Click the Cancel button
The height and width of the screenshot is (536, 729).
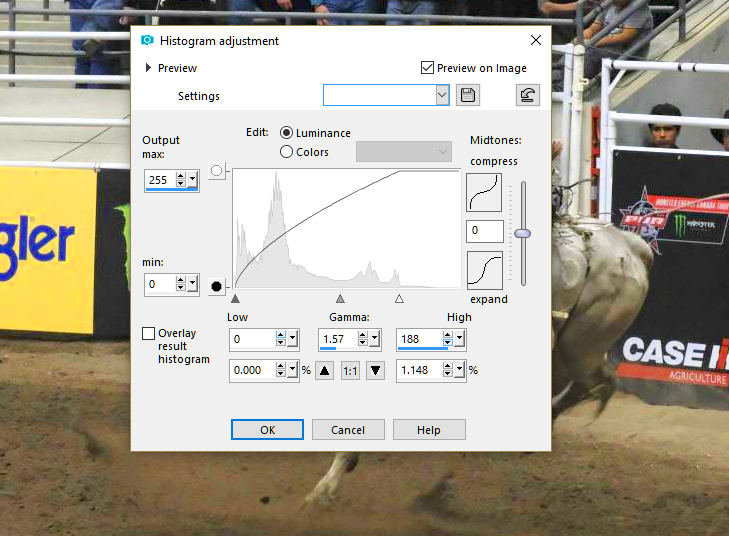click(x=348, y=430)
